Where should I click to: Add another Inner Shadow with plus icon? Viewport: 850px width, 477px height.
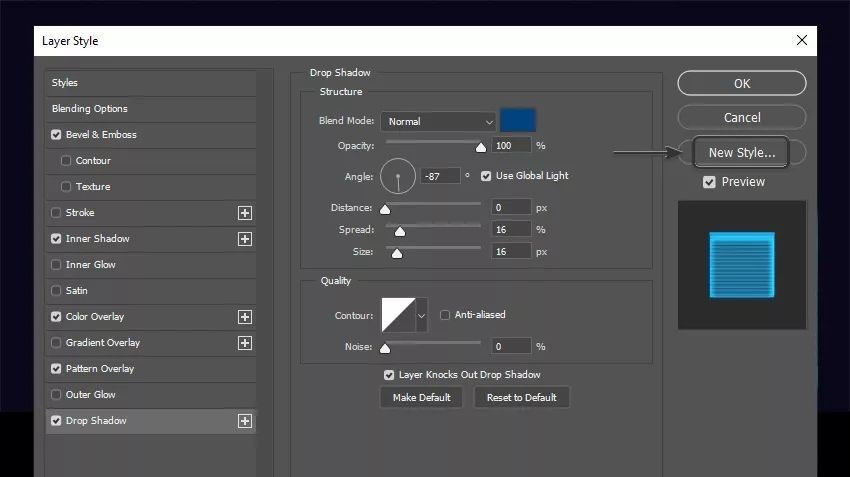pos(244,239)
